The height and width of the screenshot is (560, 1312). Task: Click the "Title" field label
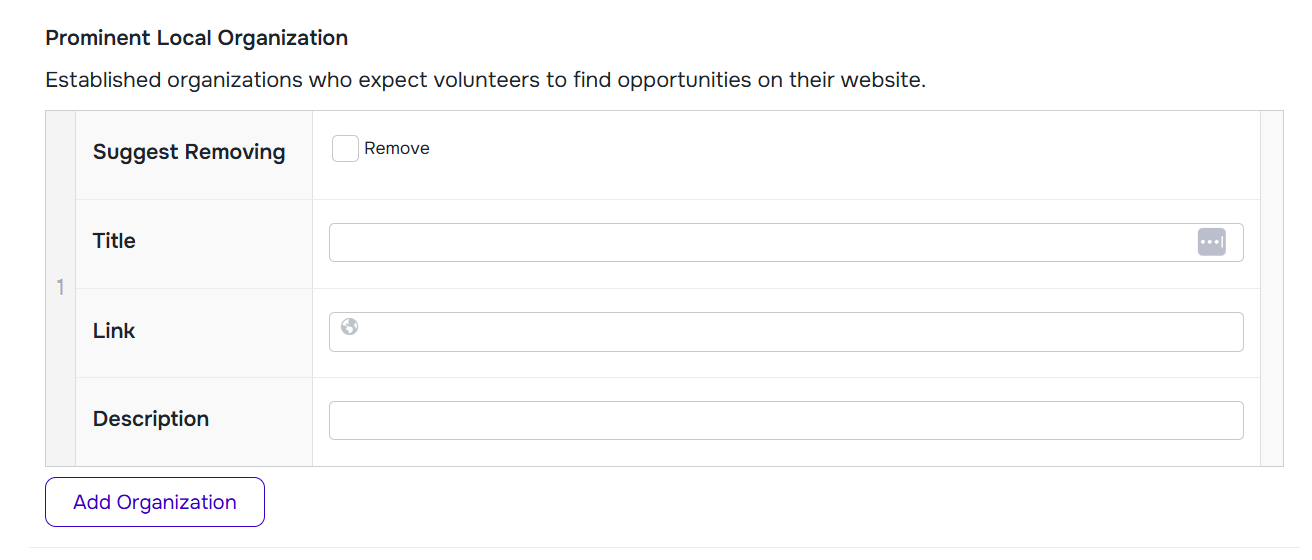[114, 241]
